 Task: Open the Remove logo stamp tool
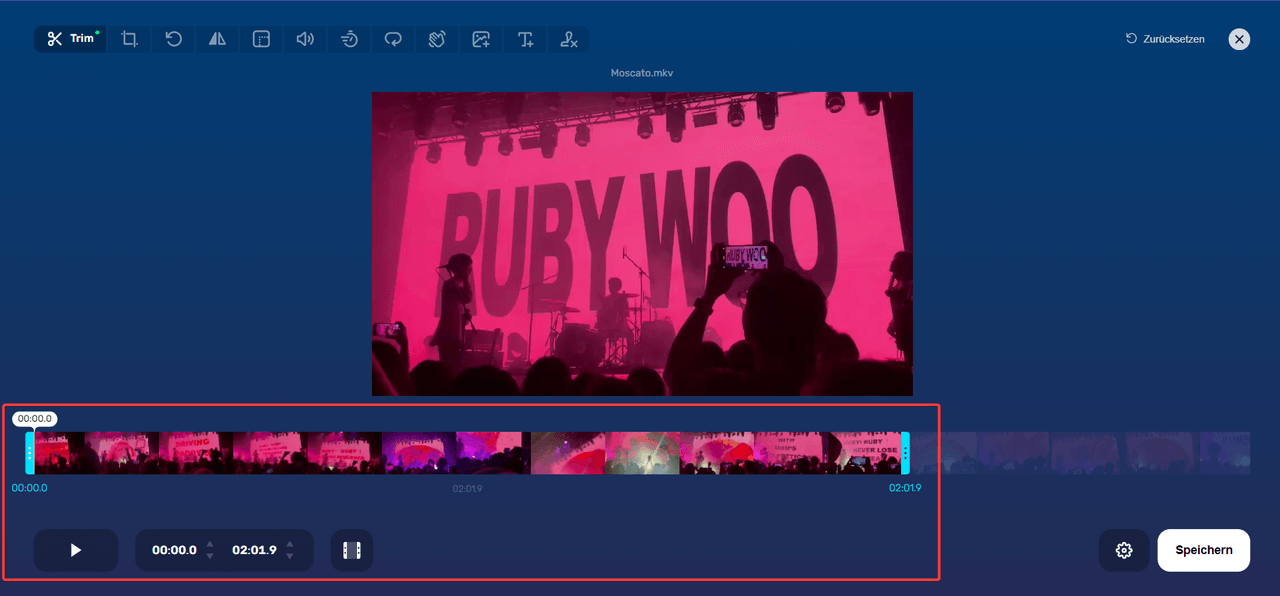pyautogui.click(x=569, y=39)
